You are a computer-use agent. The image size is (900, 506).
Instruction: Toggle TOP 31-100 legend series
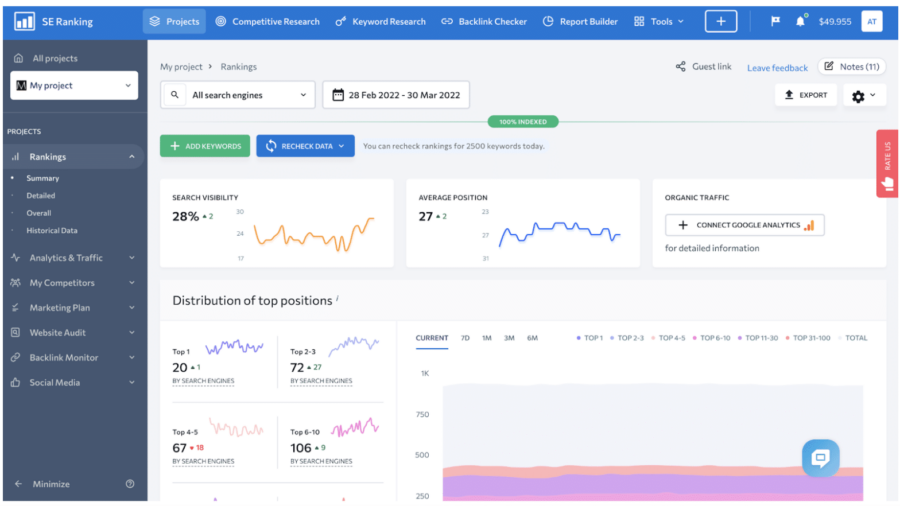(808, 338)
